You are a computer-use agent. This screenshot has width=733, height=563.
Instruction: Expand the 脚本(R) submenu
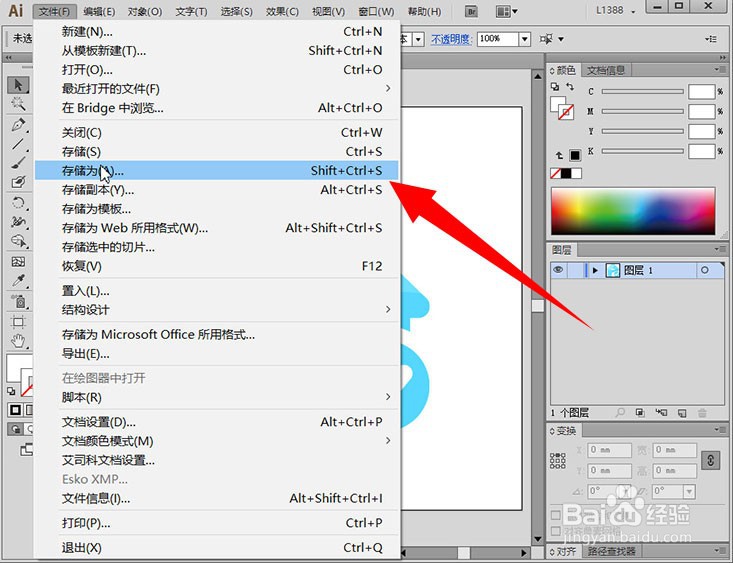(217, 397)
